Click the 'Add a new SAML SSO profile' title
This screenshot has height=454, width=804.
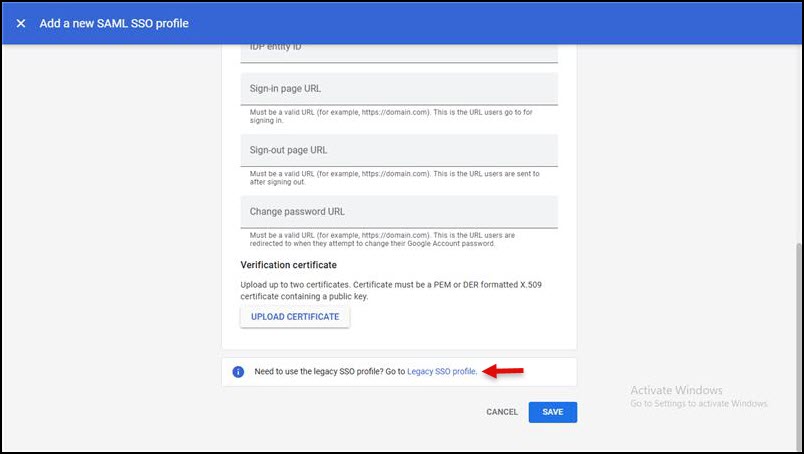(x=113, y=23)
